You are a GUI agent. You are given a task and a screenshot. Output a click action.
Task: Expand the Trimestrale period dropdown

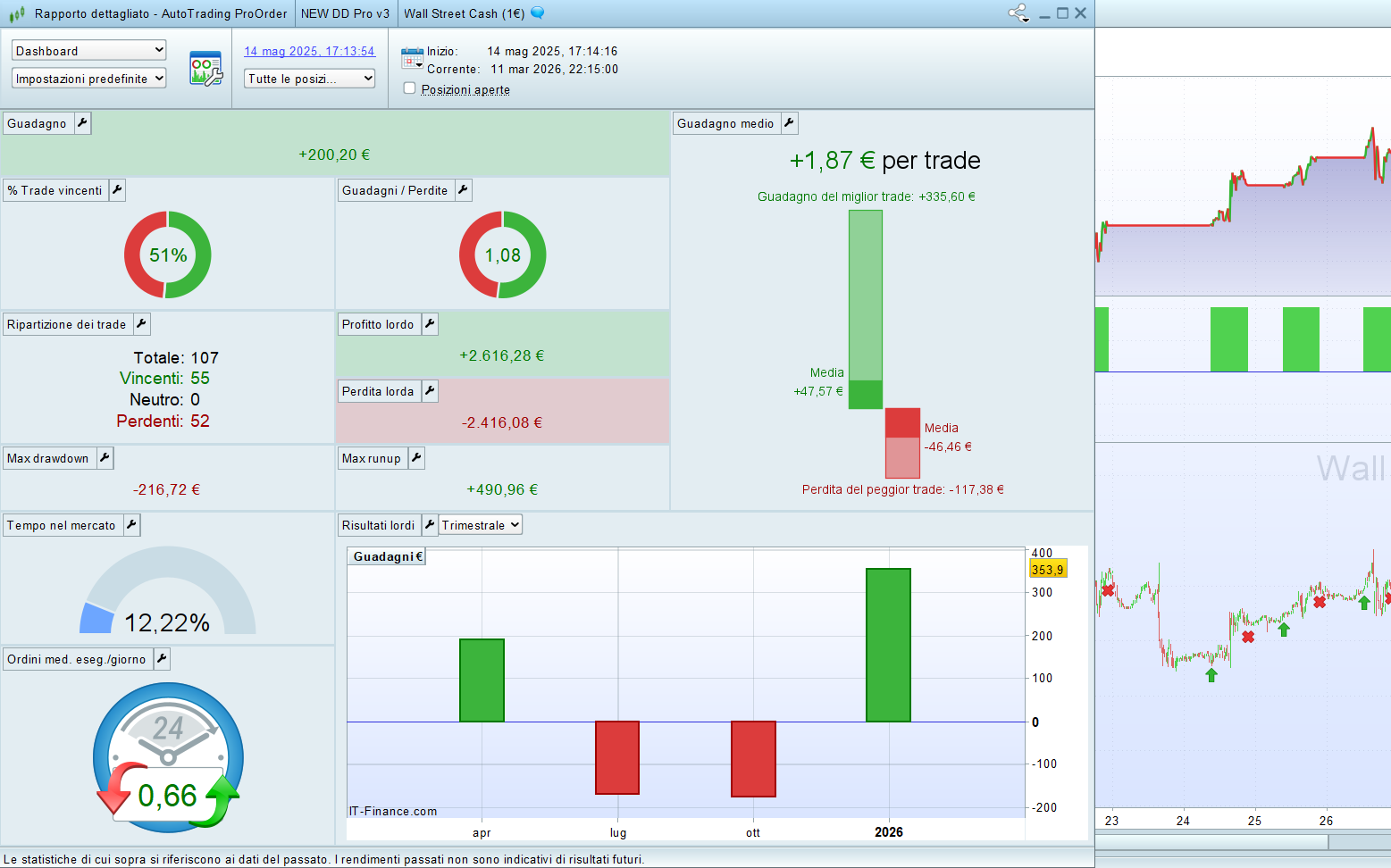click(x=480, y=525)
